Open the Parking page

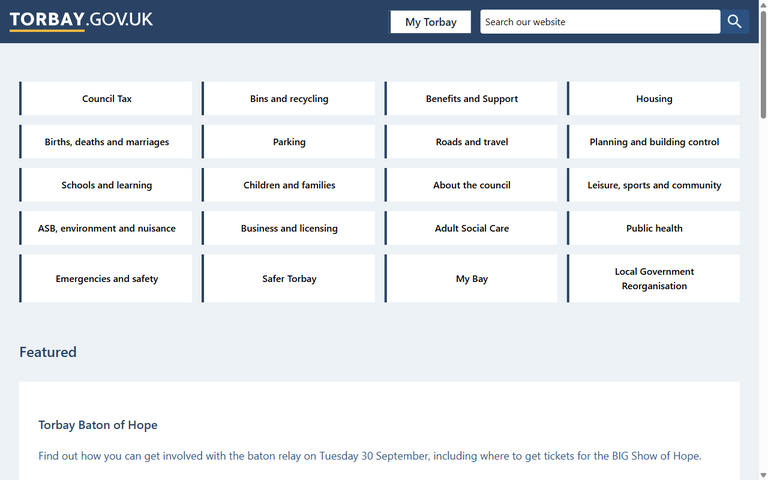[x=289, y=142]
